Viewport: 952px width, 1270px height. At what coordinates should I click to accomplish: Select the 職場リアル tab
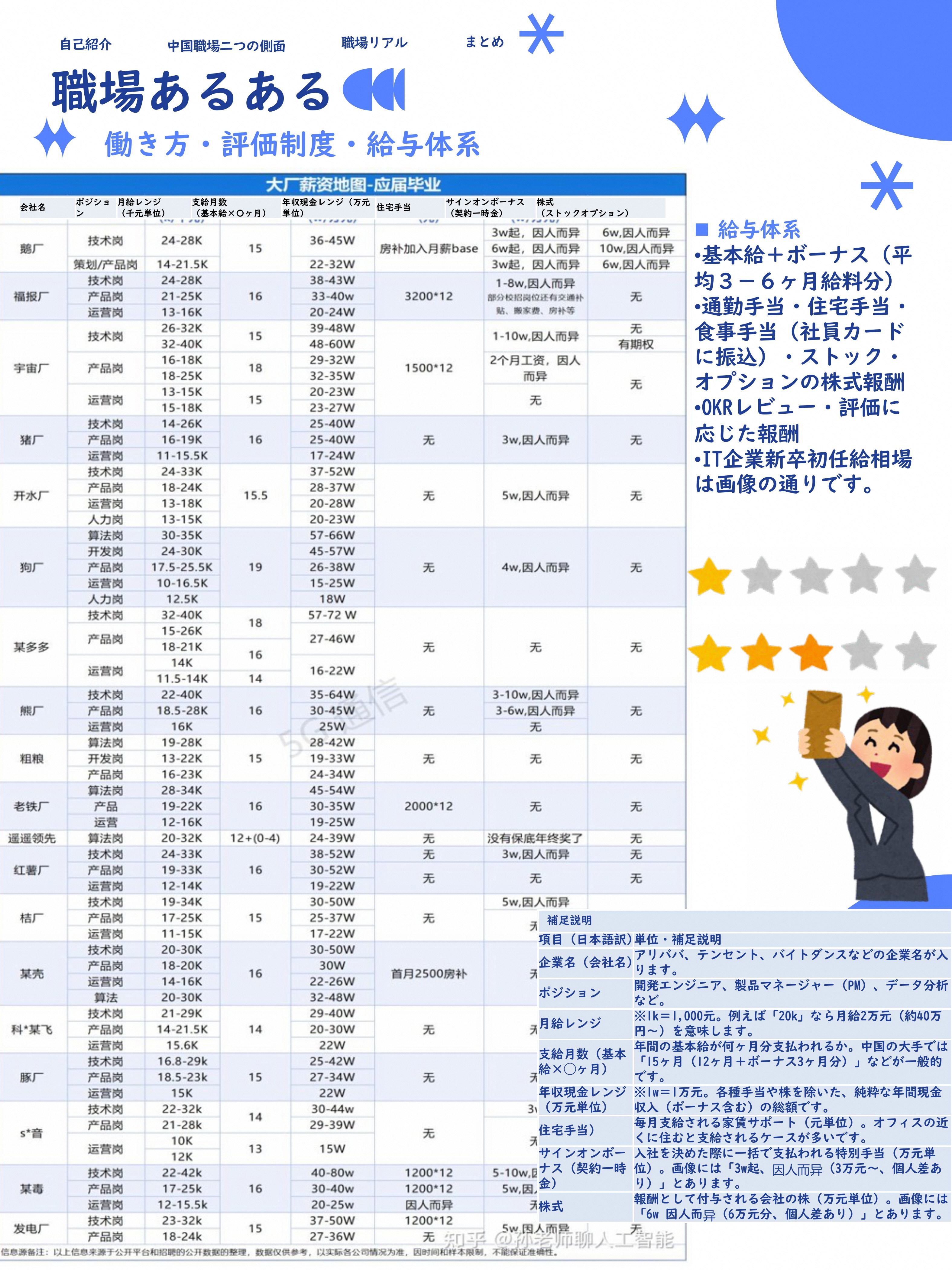pos(374,43)
